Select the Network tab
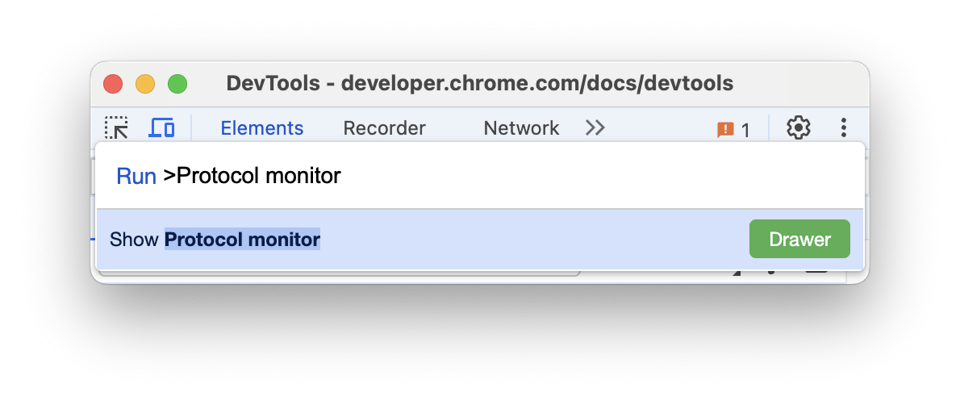960x404 pixels. 521,128
